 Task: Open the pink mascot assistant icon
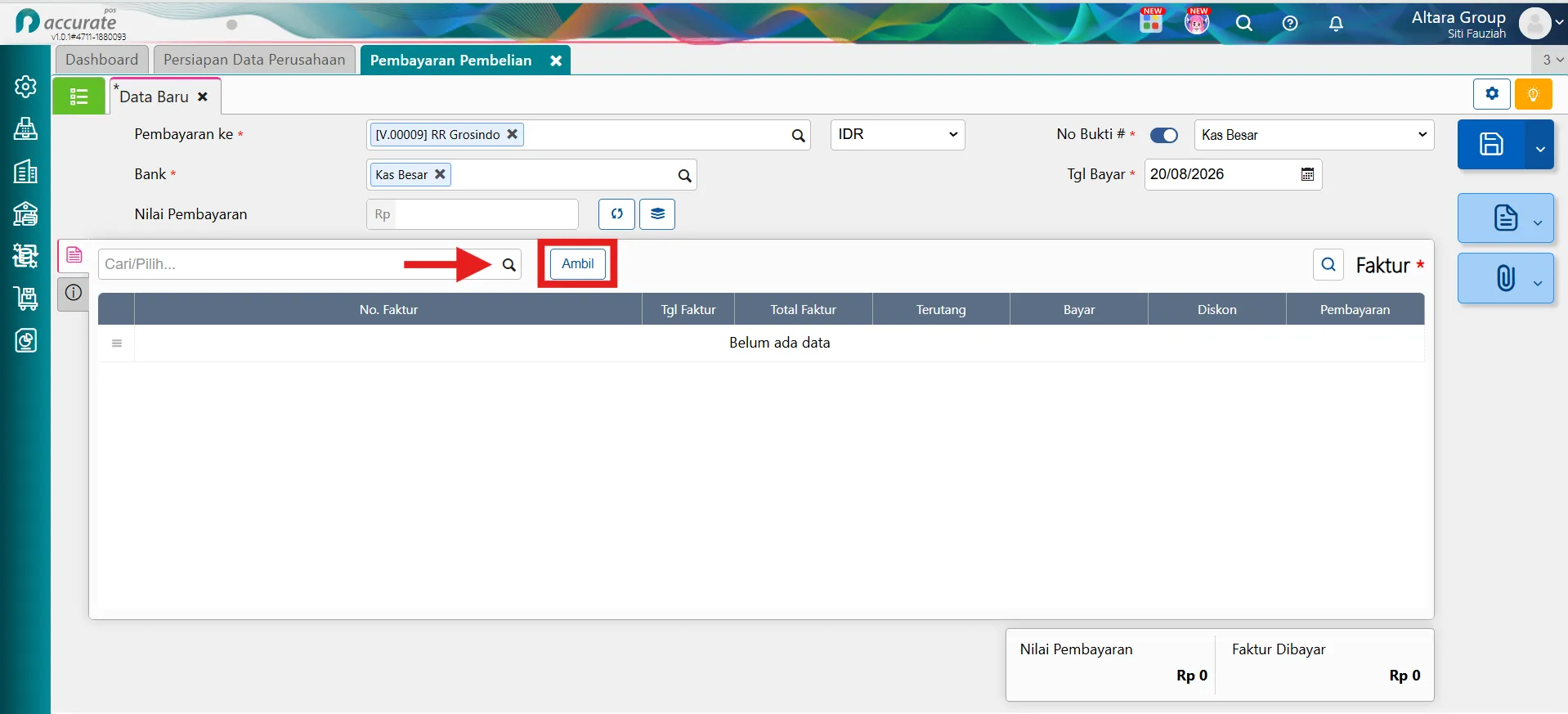(1197, 22)
